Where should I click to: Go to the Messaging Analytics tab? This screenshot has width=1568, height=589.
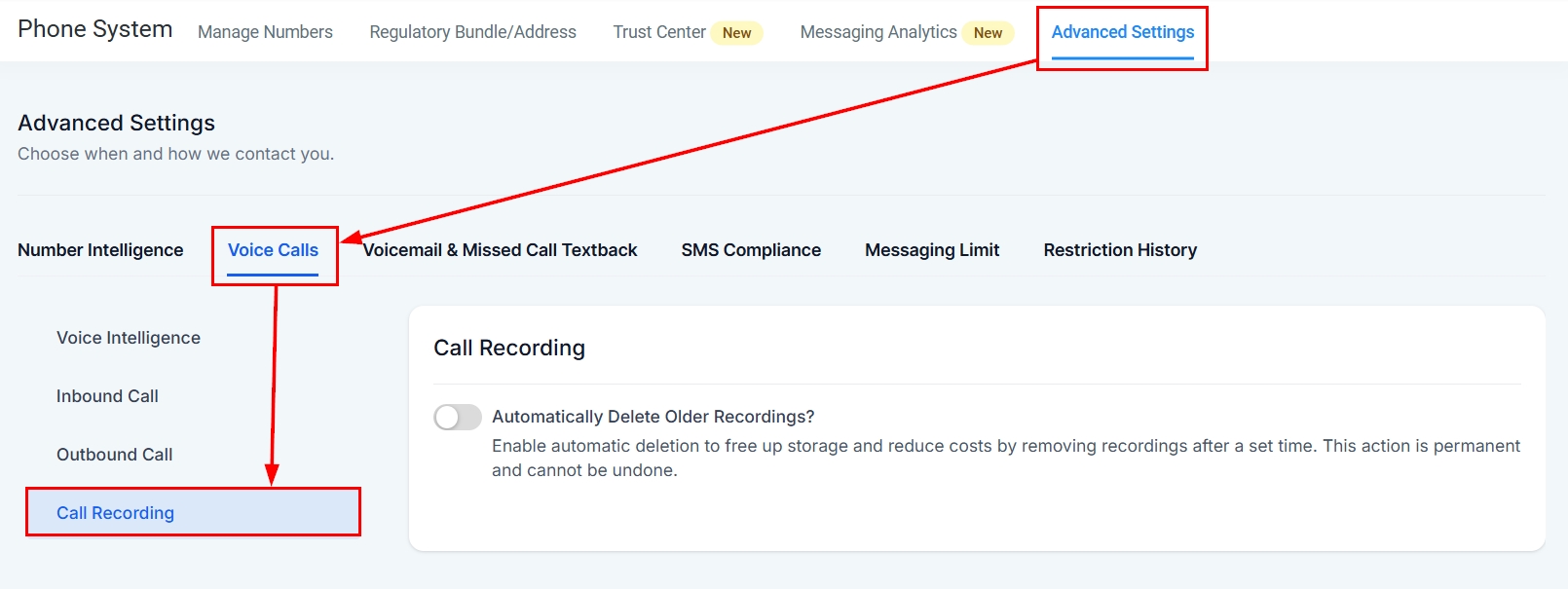pos(877,32)
